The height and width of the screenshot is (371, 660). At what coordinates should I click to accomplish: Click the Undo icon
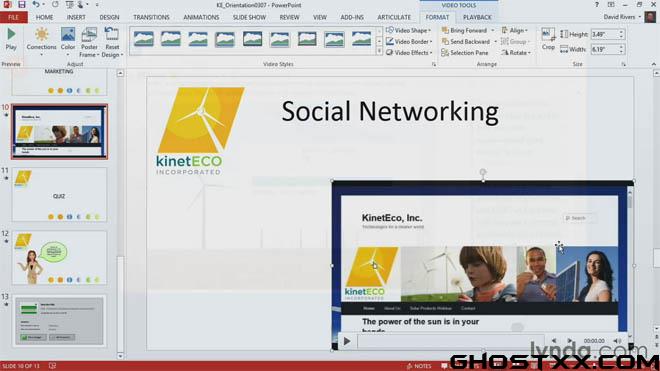pyautogui.click(x=36, y=5)
